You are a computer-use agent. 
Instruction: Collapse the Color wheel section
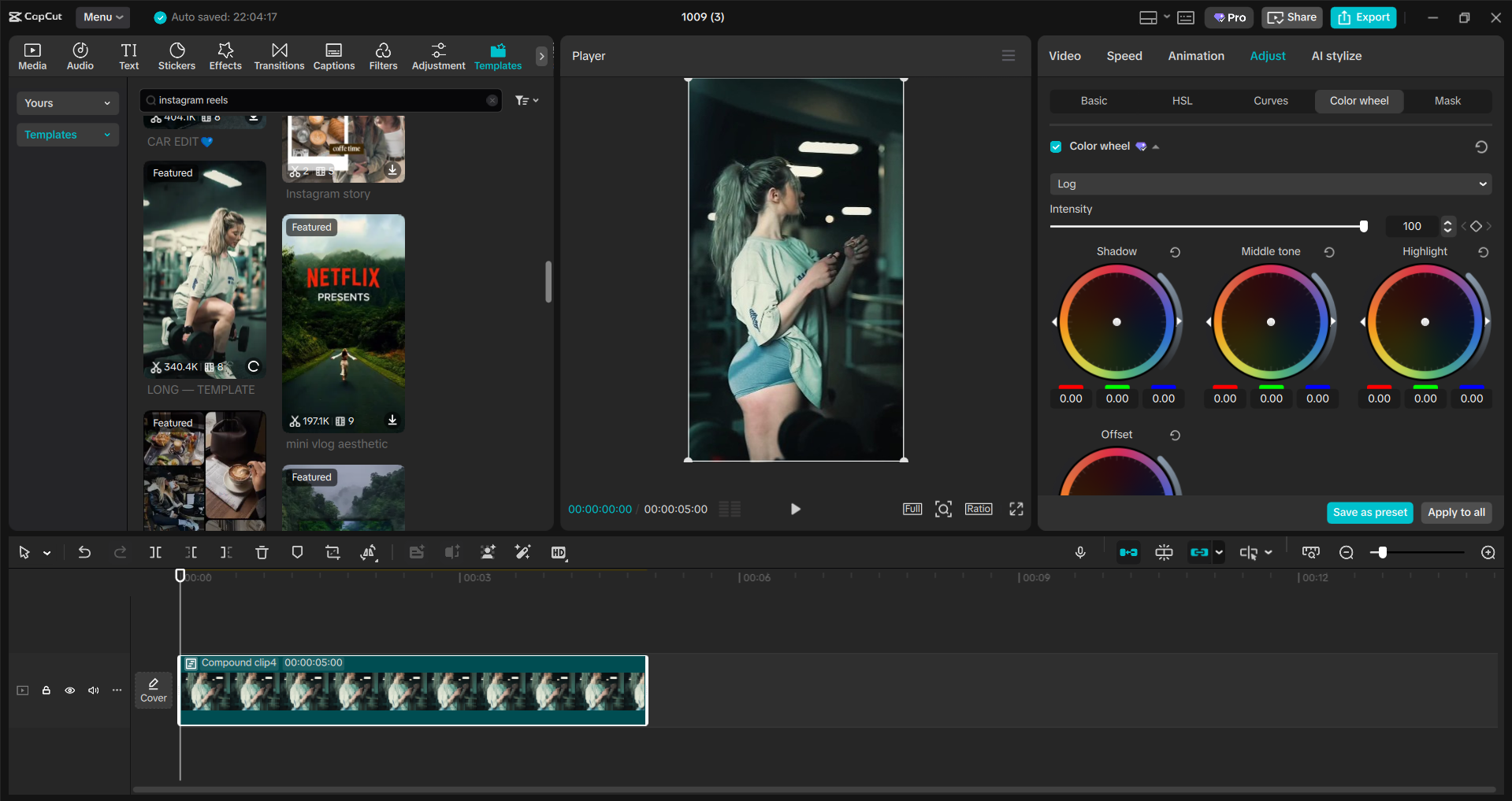pos(1154,146)
